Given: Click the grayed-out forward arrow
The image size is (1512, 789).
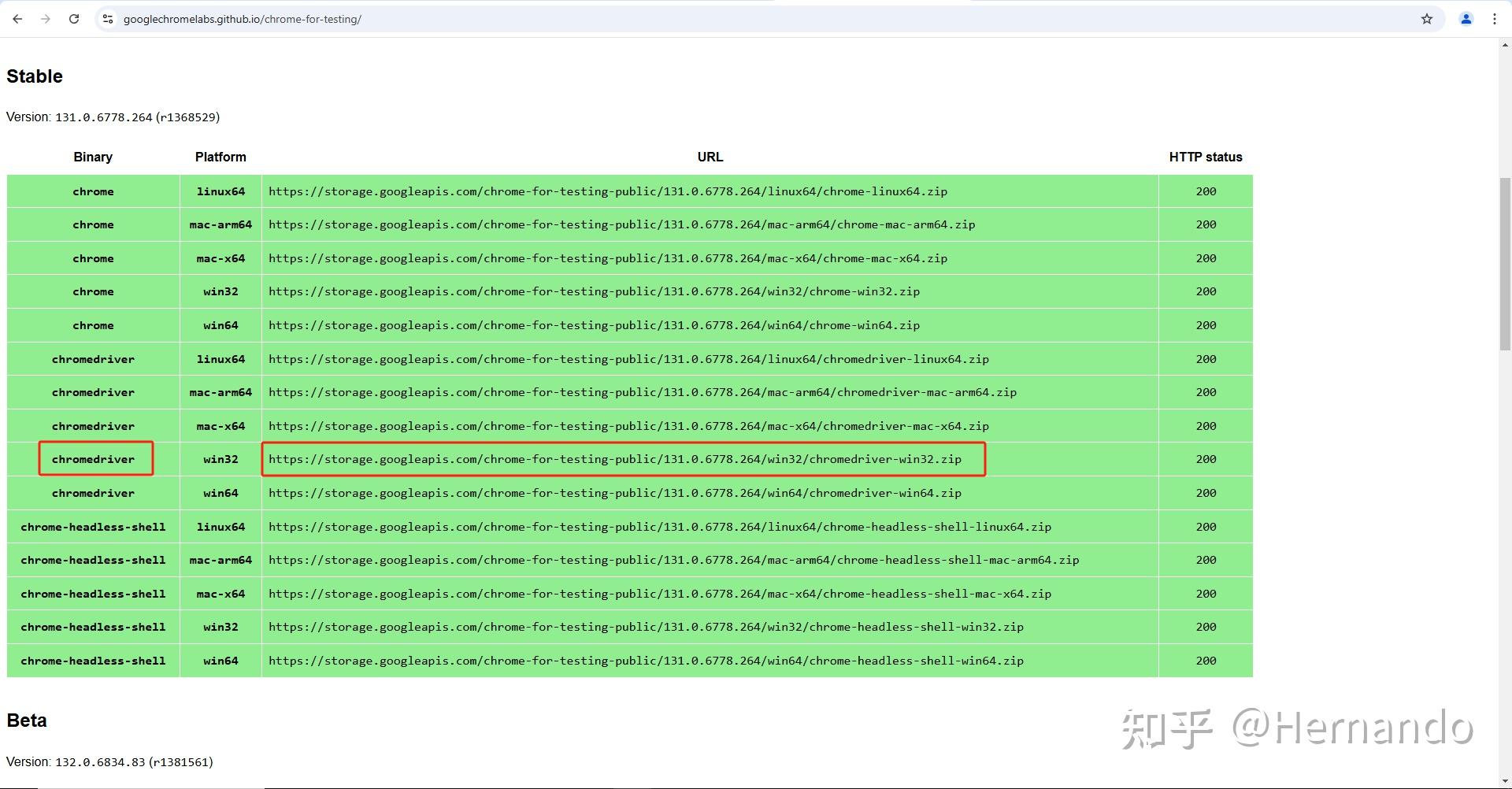Looking at the screenshot, I should (x=46, y=19).
